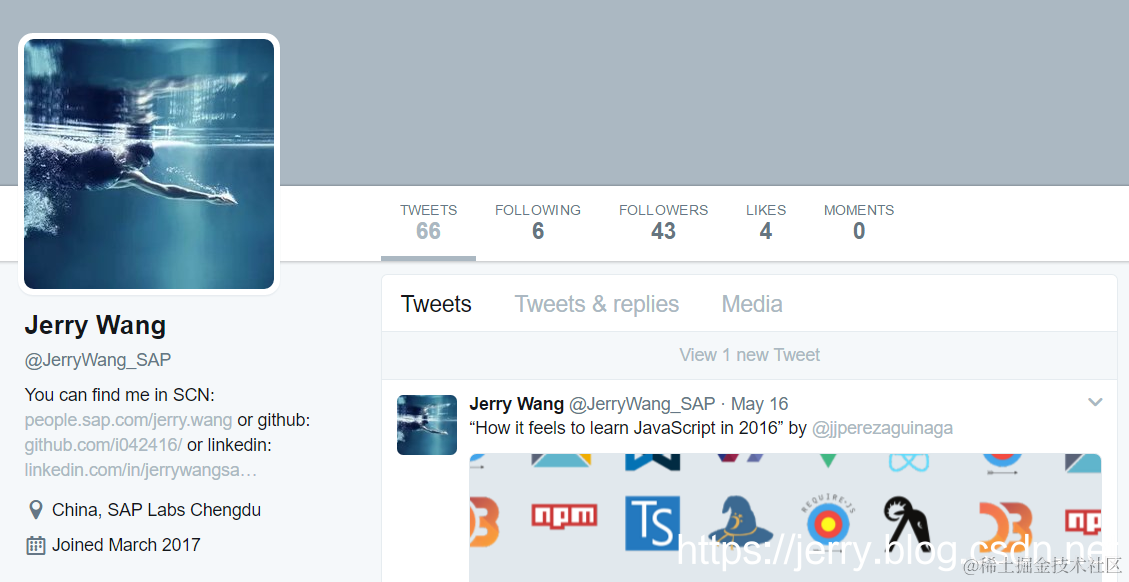Switch to Tweets & replies tab
Image resolution: width=1129 pixels, height=582 pixels.
point(597,304)
